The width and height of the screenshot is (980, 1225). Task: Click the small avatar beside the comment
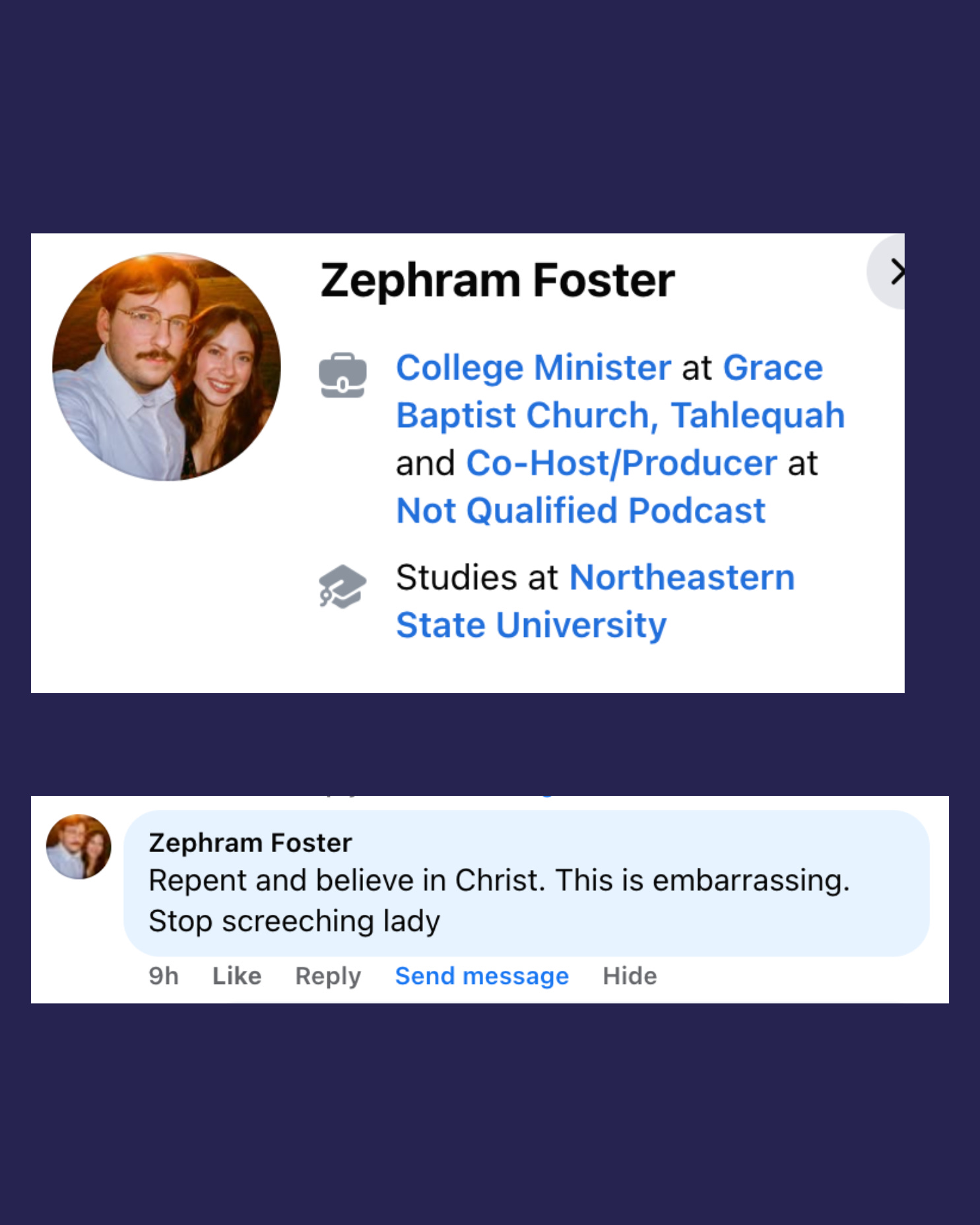click(79, 846)
